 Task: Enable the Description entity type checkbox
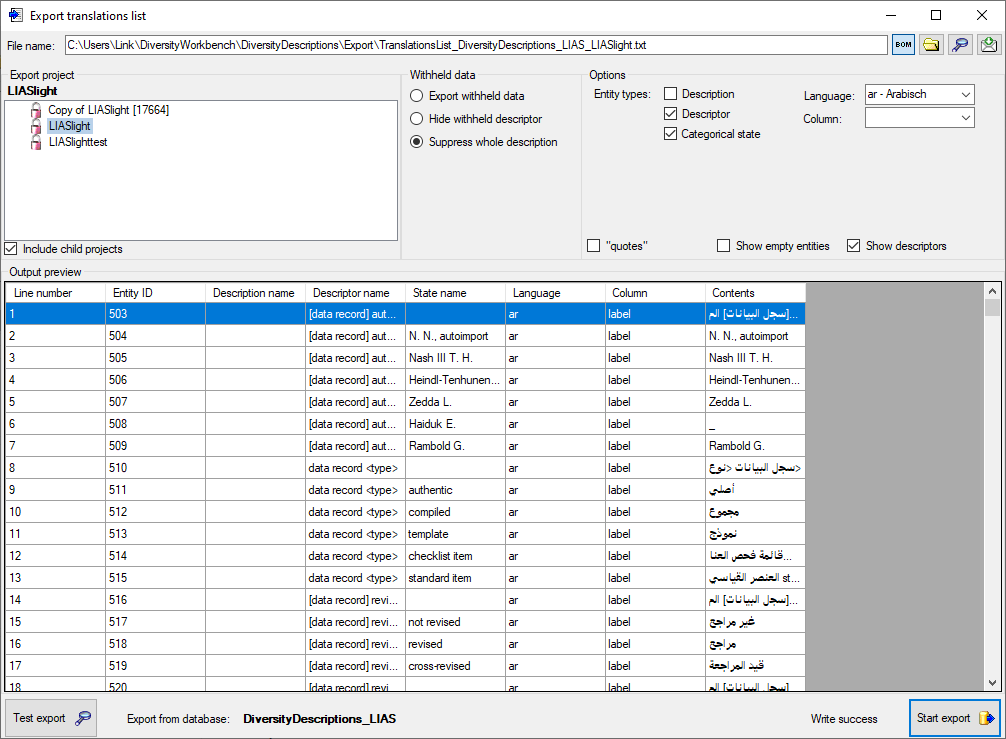pyautogui.click(x=671, y=94)
